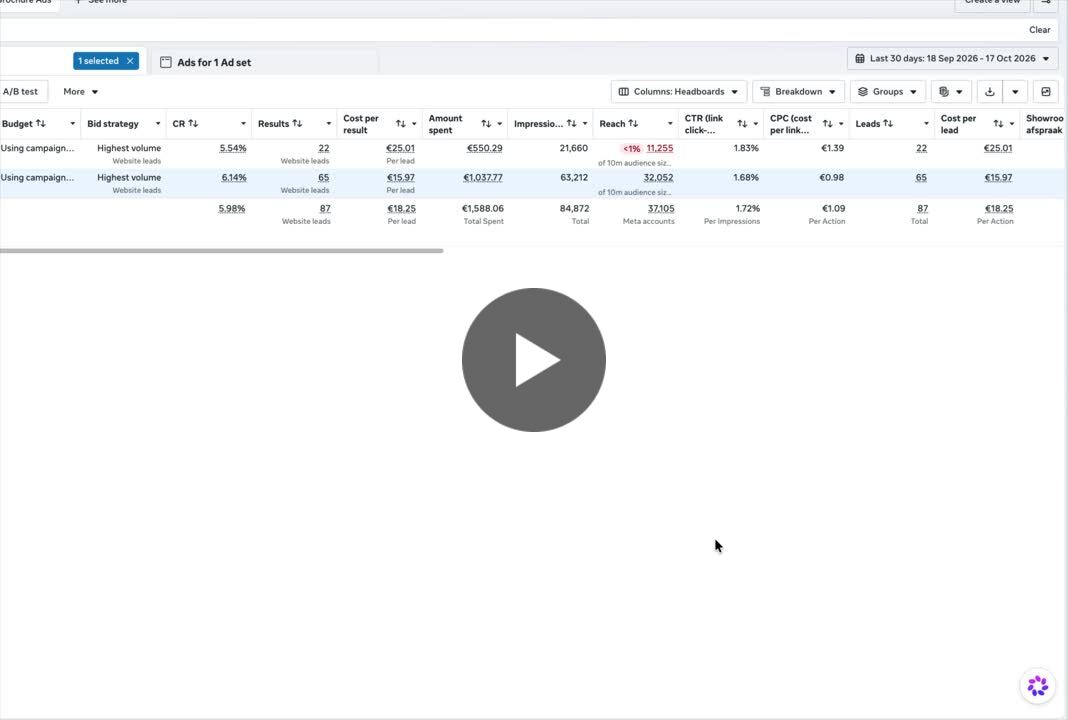Open the CR column options arrow
Screen dimensions: 1068x720
pyautogui.click(x=243, y=123)
